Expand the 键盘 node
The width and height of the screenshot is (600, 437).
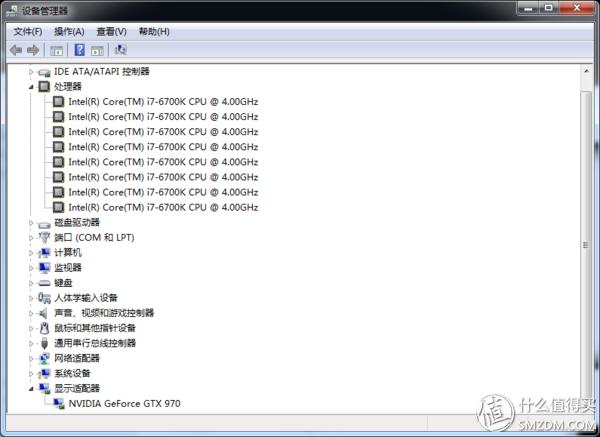[x=31, y=283]
